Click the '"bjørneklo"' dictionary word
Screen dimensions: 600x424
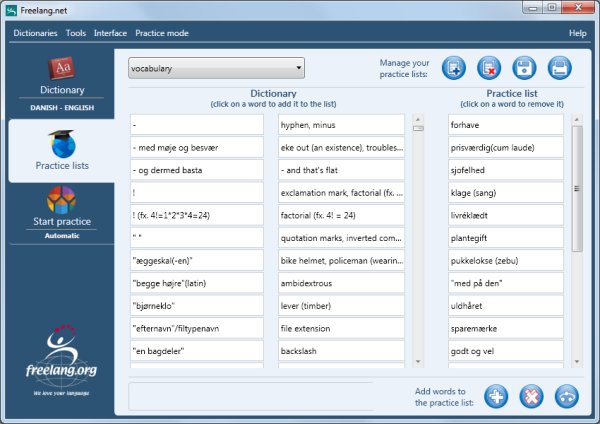[x=197, y=306]
